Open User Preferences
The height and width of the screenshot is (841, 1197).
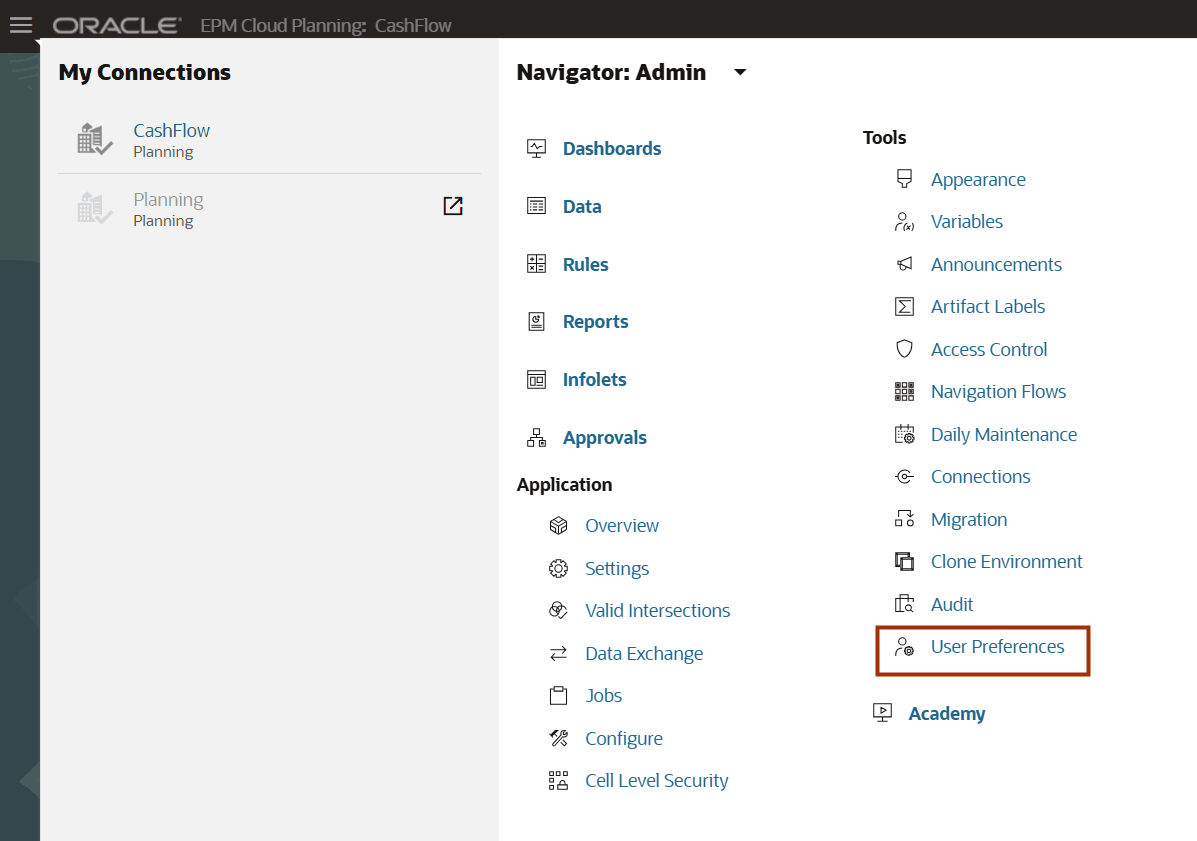(997, 646)
